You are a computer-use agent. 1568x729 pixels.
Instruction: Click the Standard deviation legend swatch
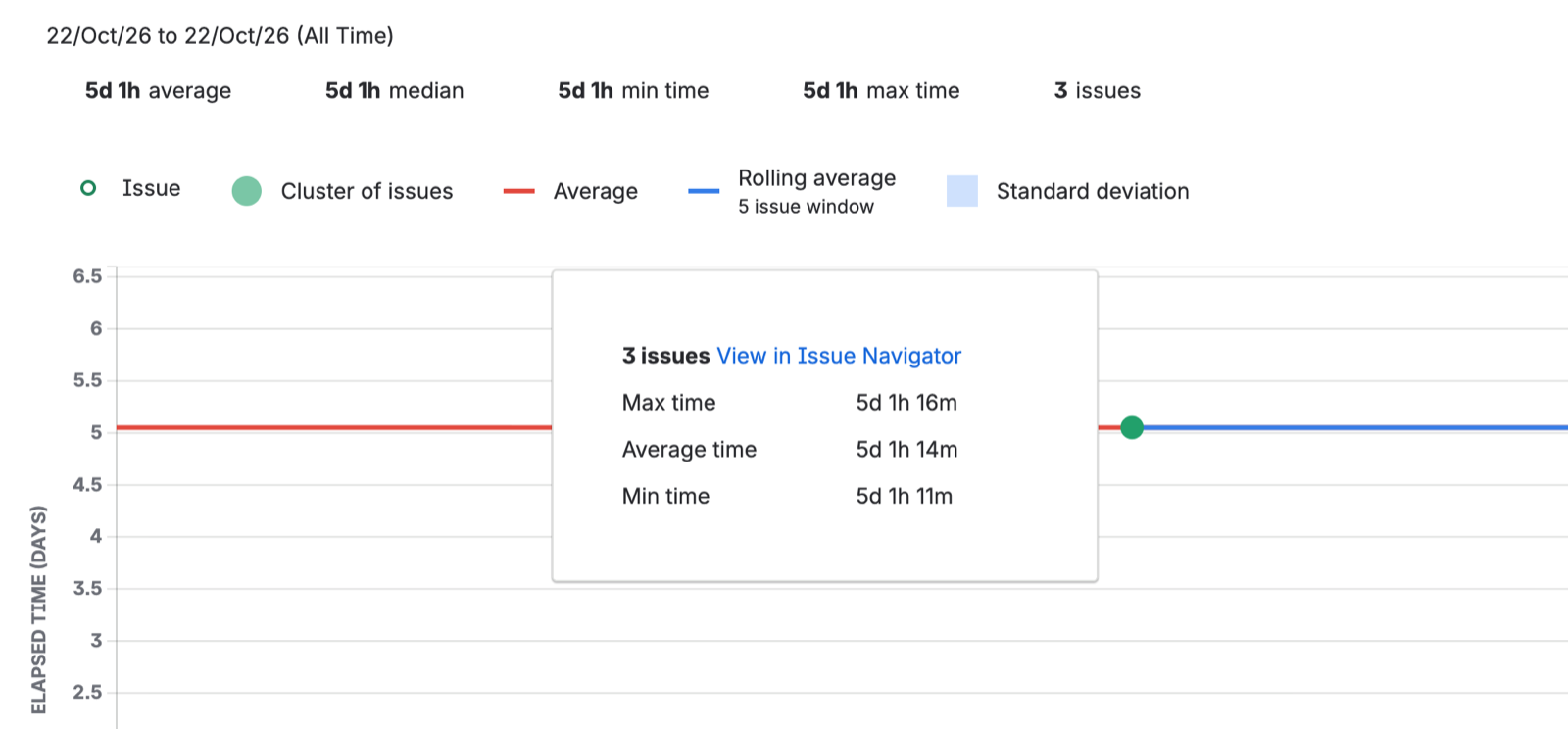tap(962, 191)
